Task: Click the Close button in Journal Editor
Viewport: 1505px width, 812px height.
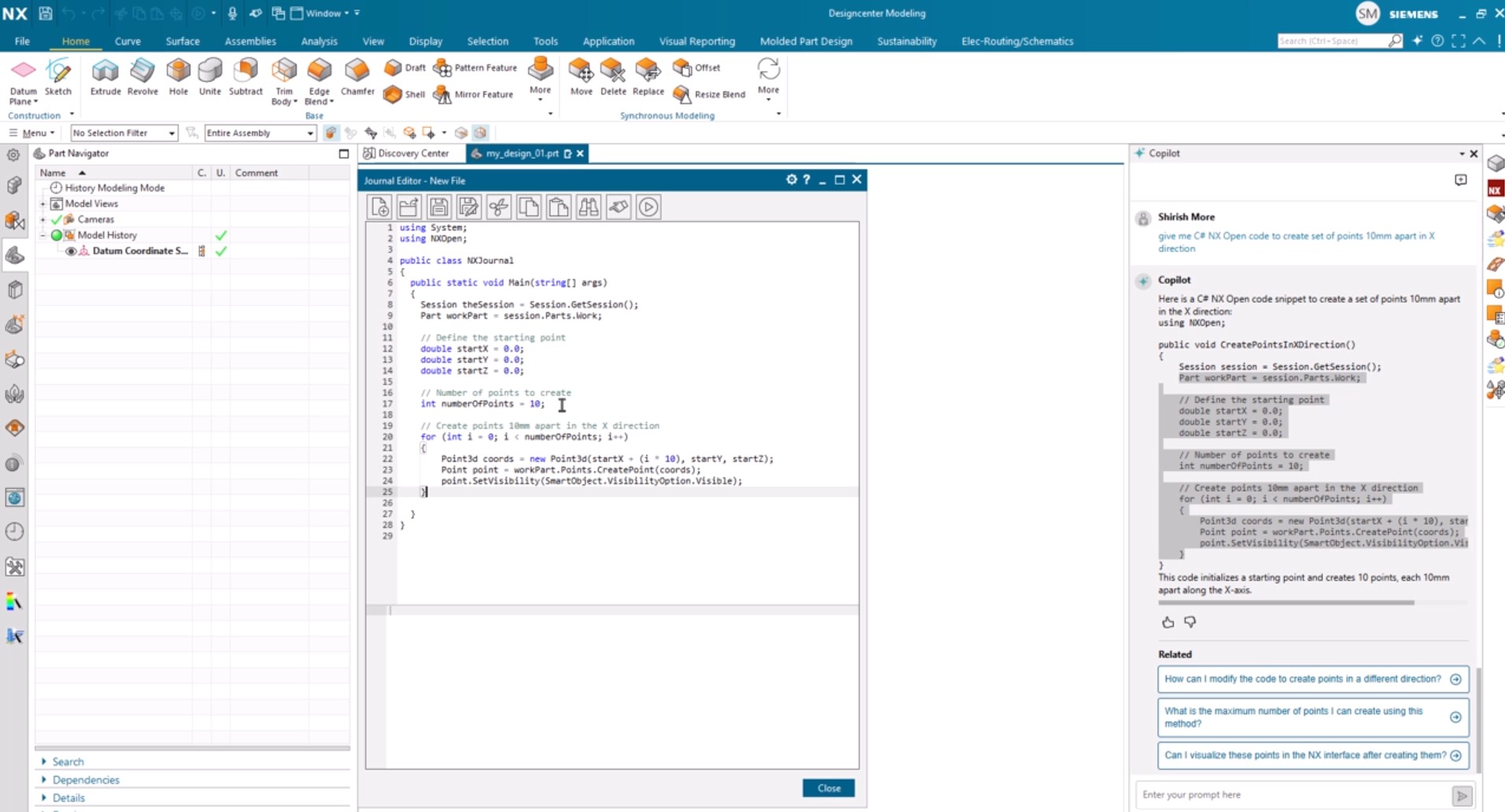Action: point(828,788)
